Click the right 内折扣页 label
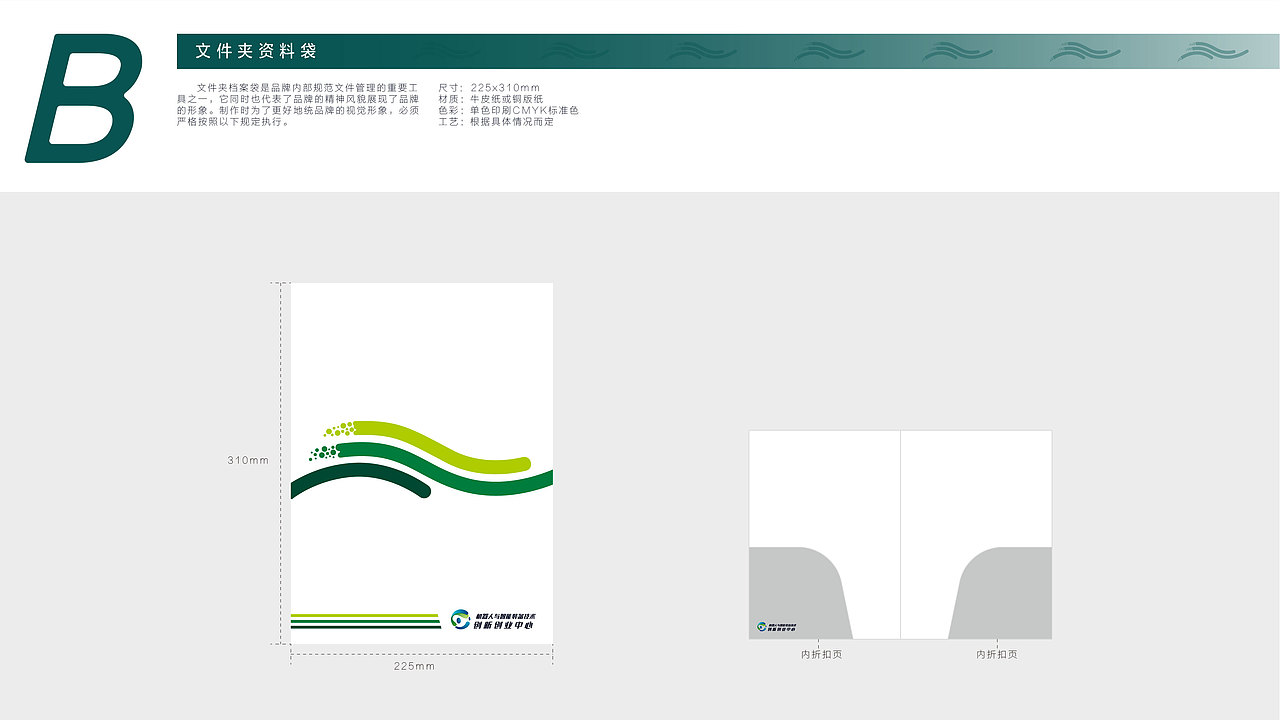This screenshot has height=720, width=1280. [997, 654]
